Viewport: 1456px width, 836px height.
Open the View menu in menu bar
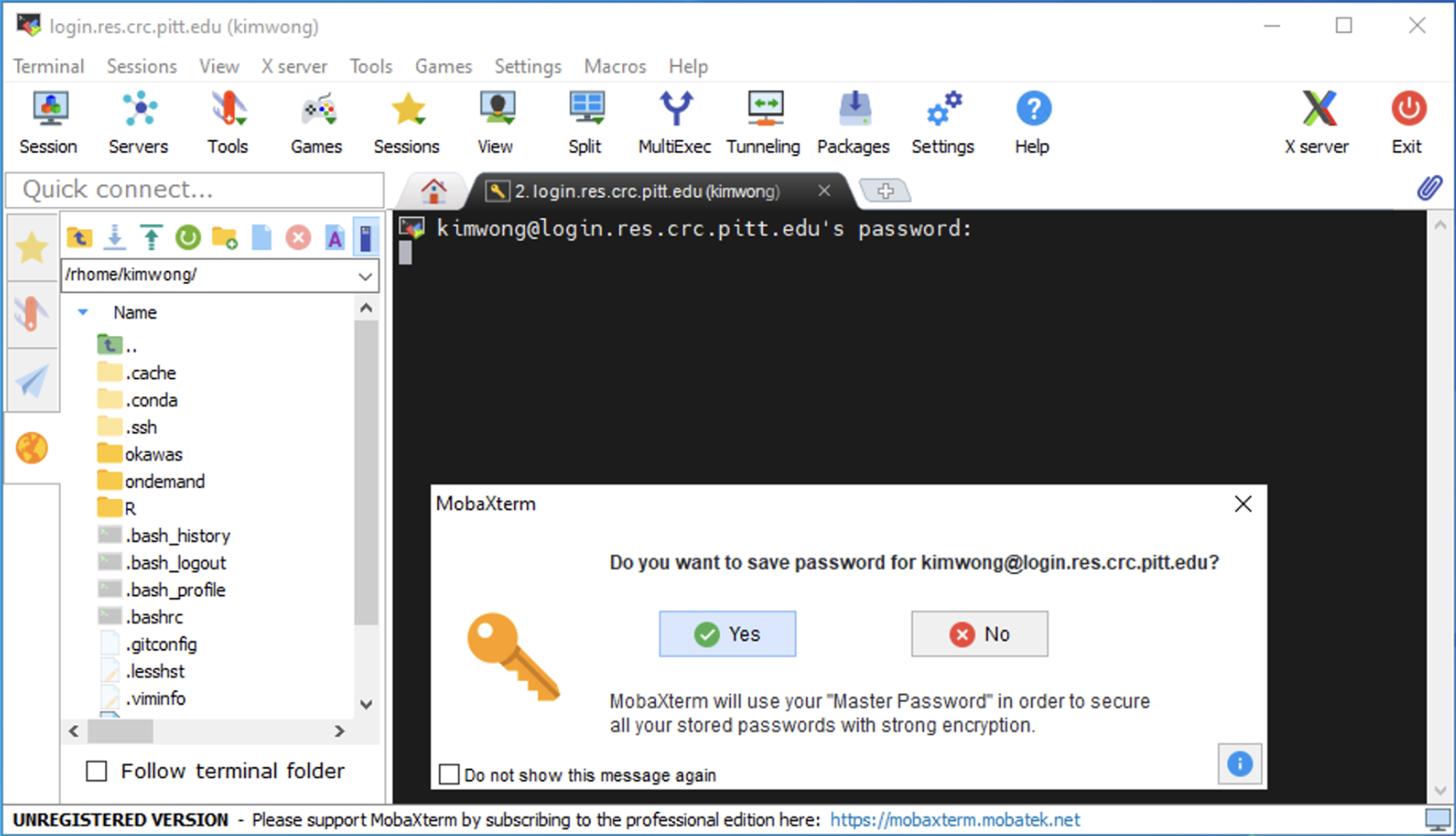coord(219,66)
